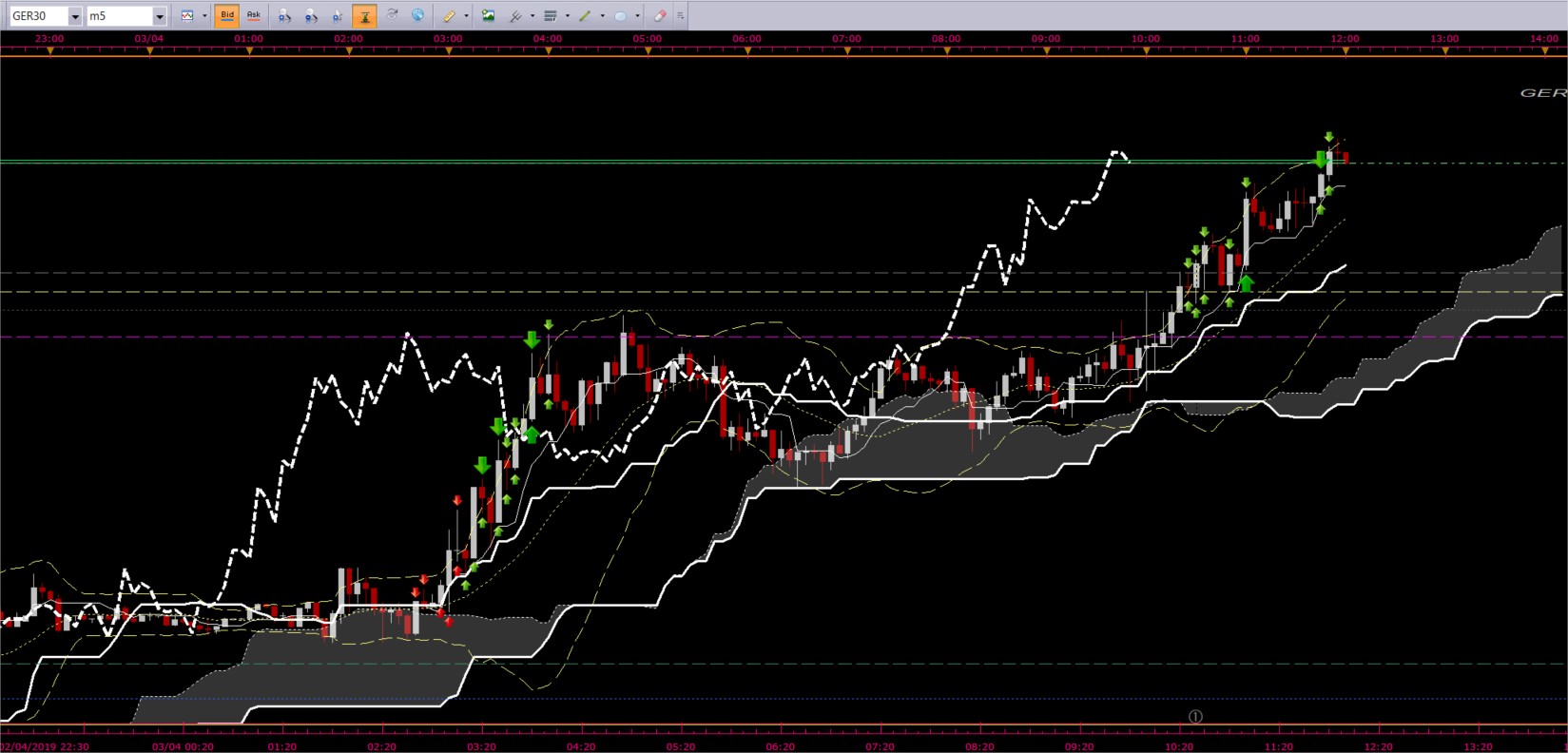This screenshot has height=753, width=1568.
Task: Expand the trend line tool dropdown arrow
Action: tap(603, 15)
